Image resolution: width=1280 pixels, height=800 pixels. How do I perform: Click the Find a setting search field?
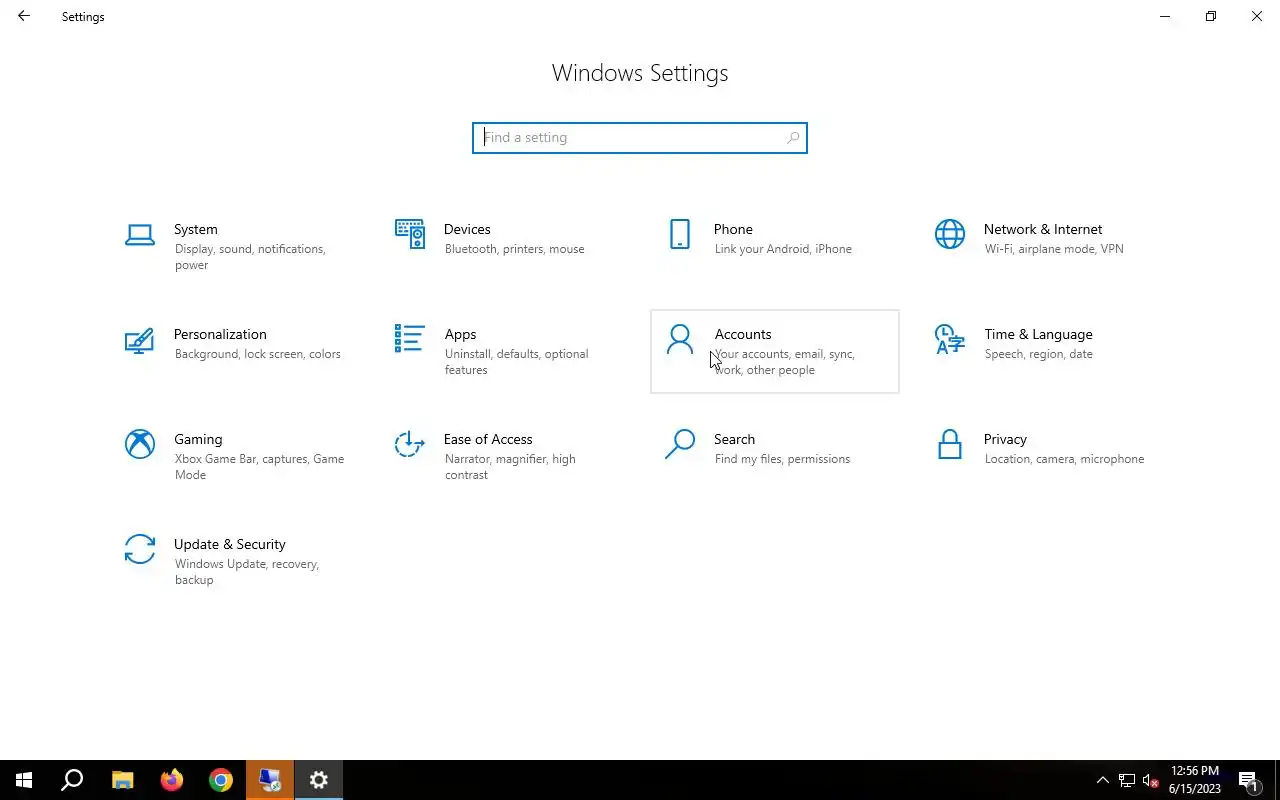click(640, 138)
